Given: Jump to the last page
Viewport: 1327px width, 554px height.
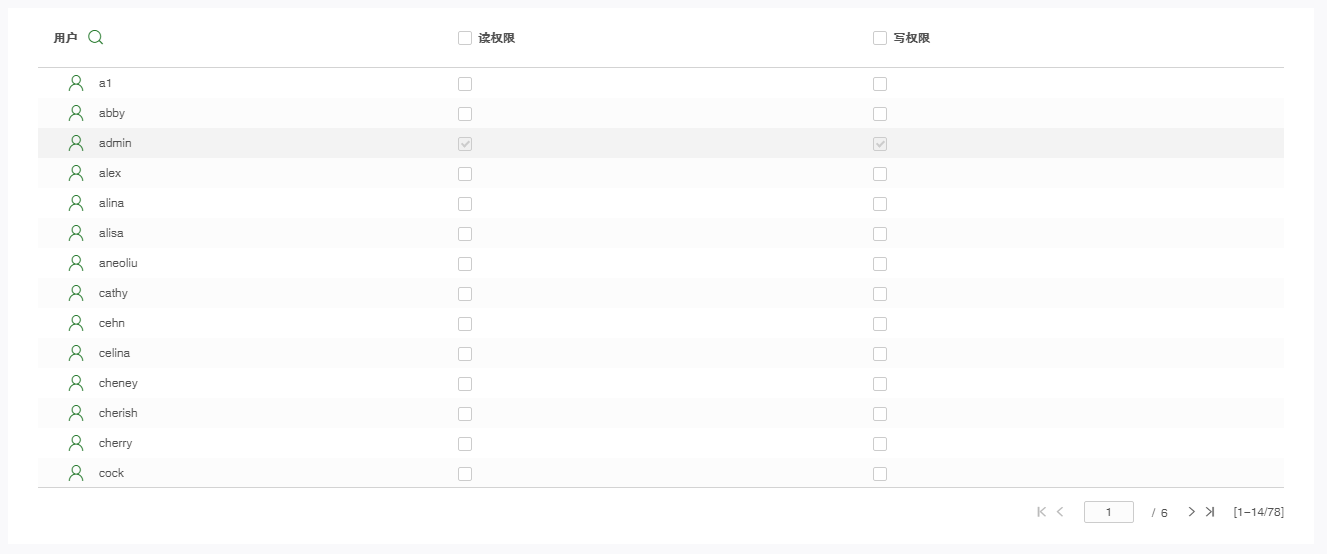Looking at the screenshot, I should 1210,512.
